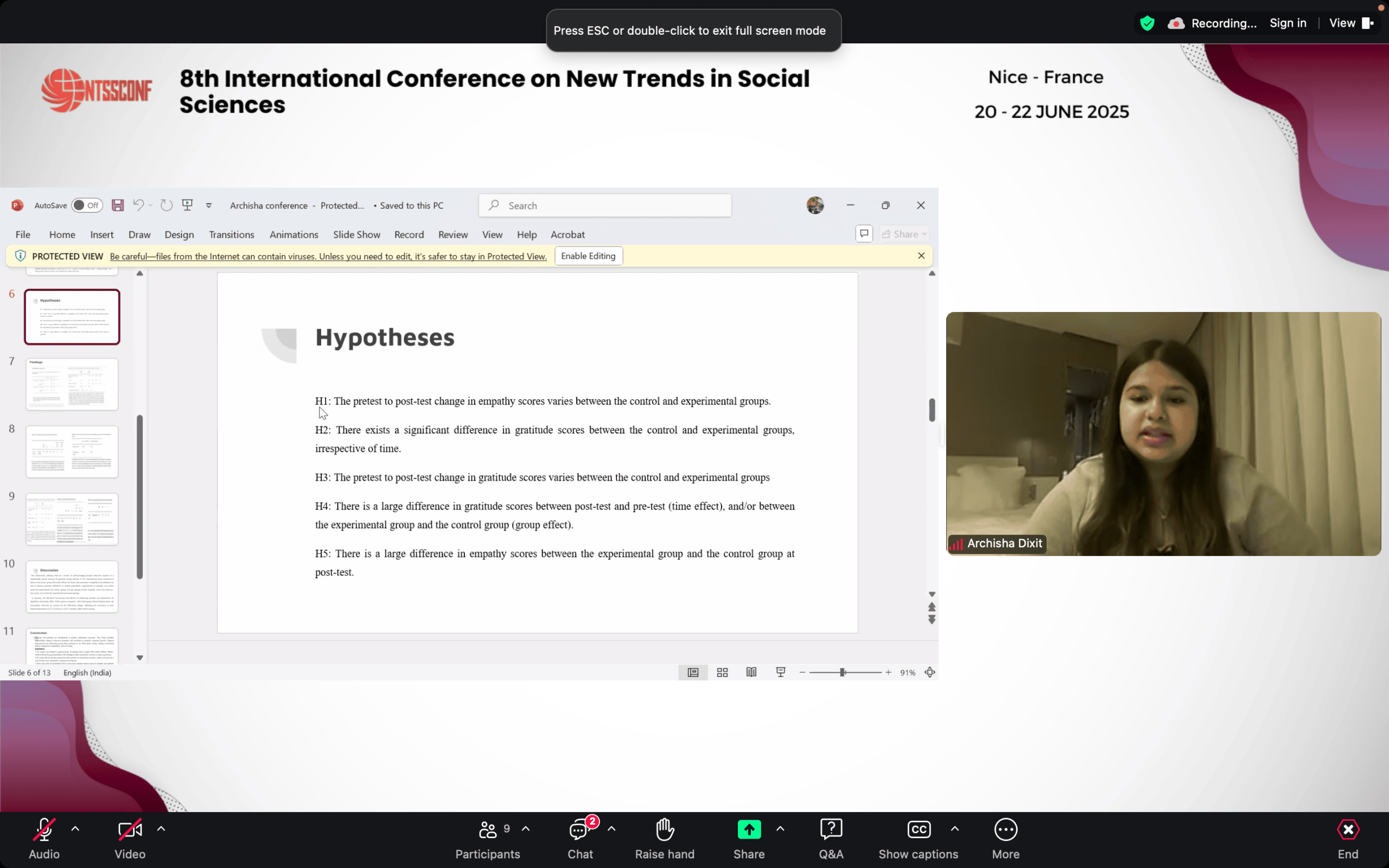
Task: Click Enable Editing in the protected view bar
Action: click(x=588, y=256)
